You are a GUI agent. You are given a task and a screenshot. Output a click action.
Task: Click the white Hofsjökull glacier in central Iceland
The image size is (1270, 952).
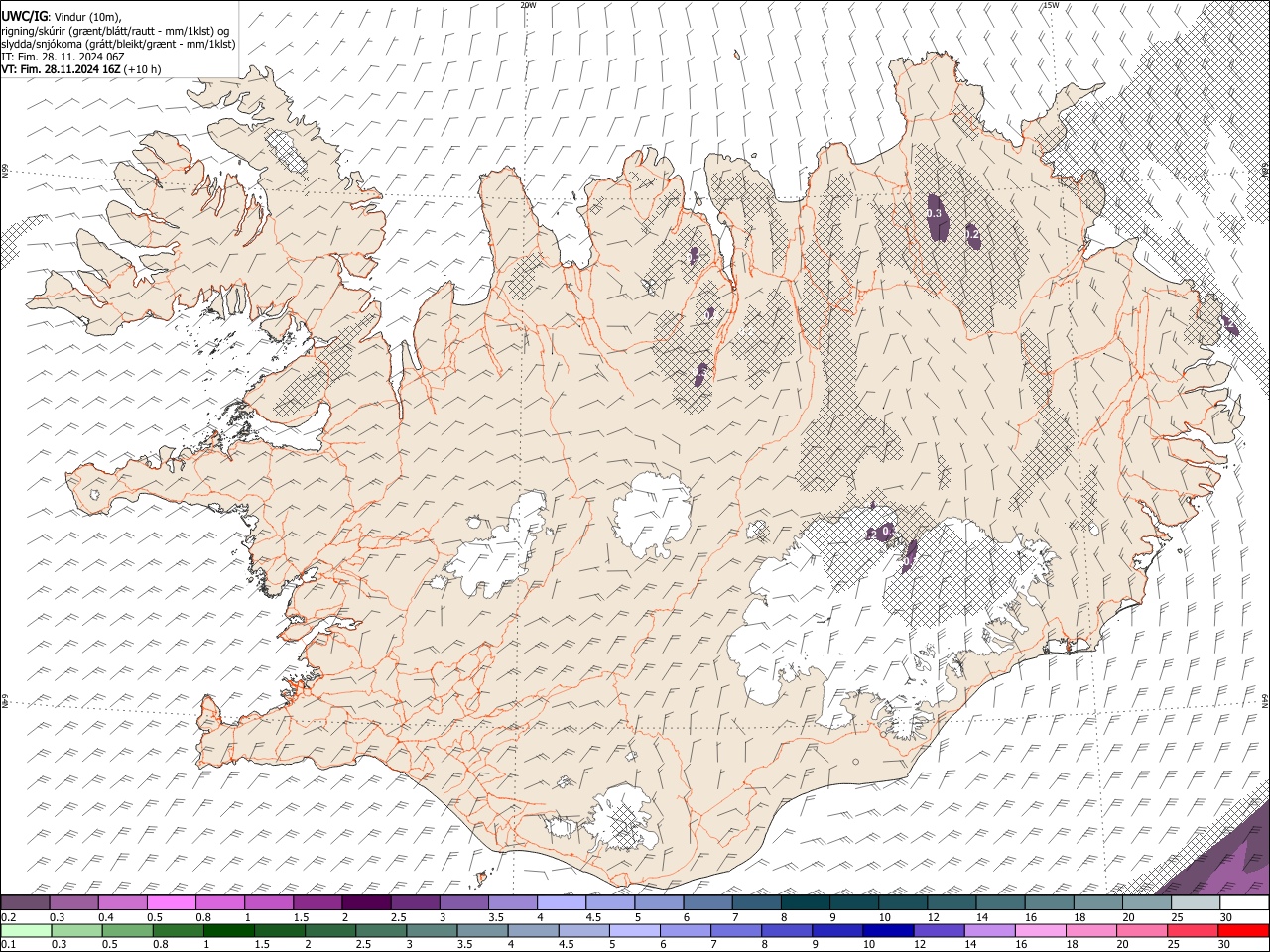[653, 516]
